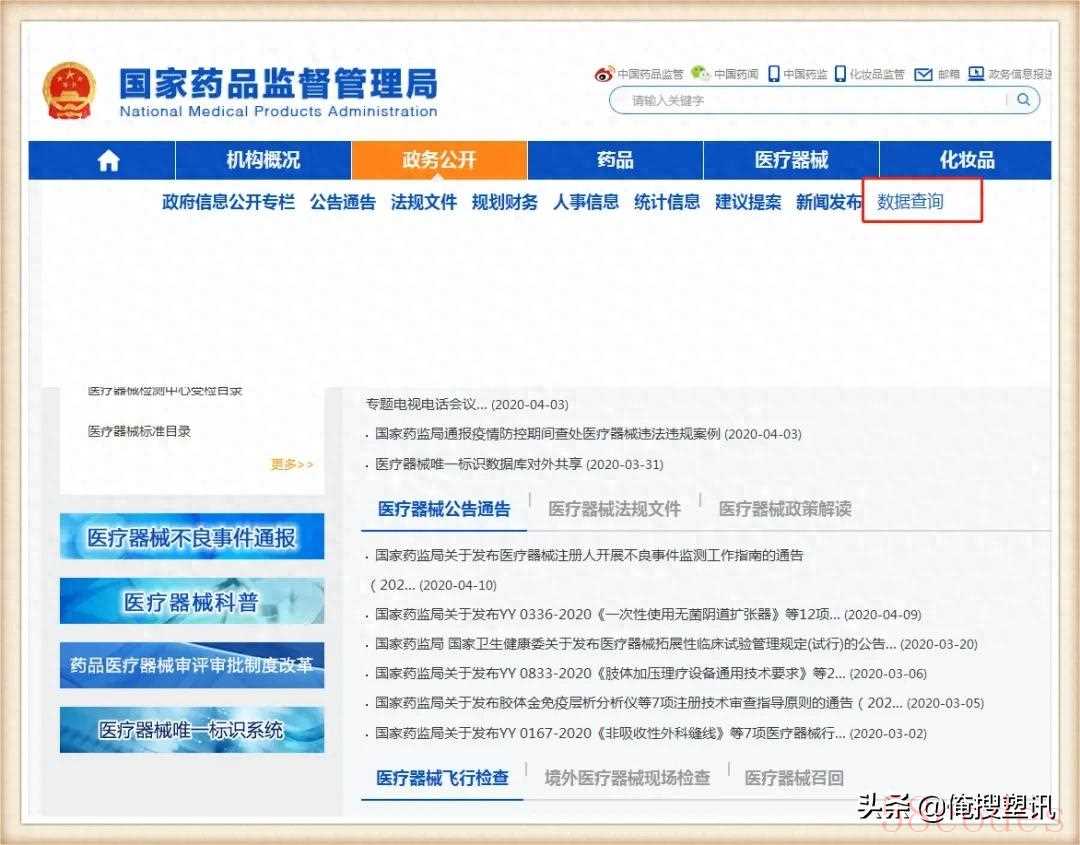Open 人事信息 submenu link

[x=585, y=202]
